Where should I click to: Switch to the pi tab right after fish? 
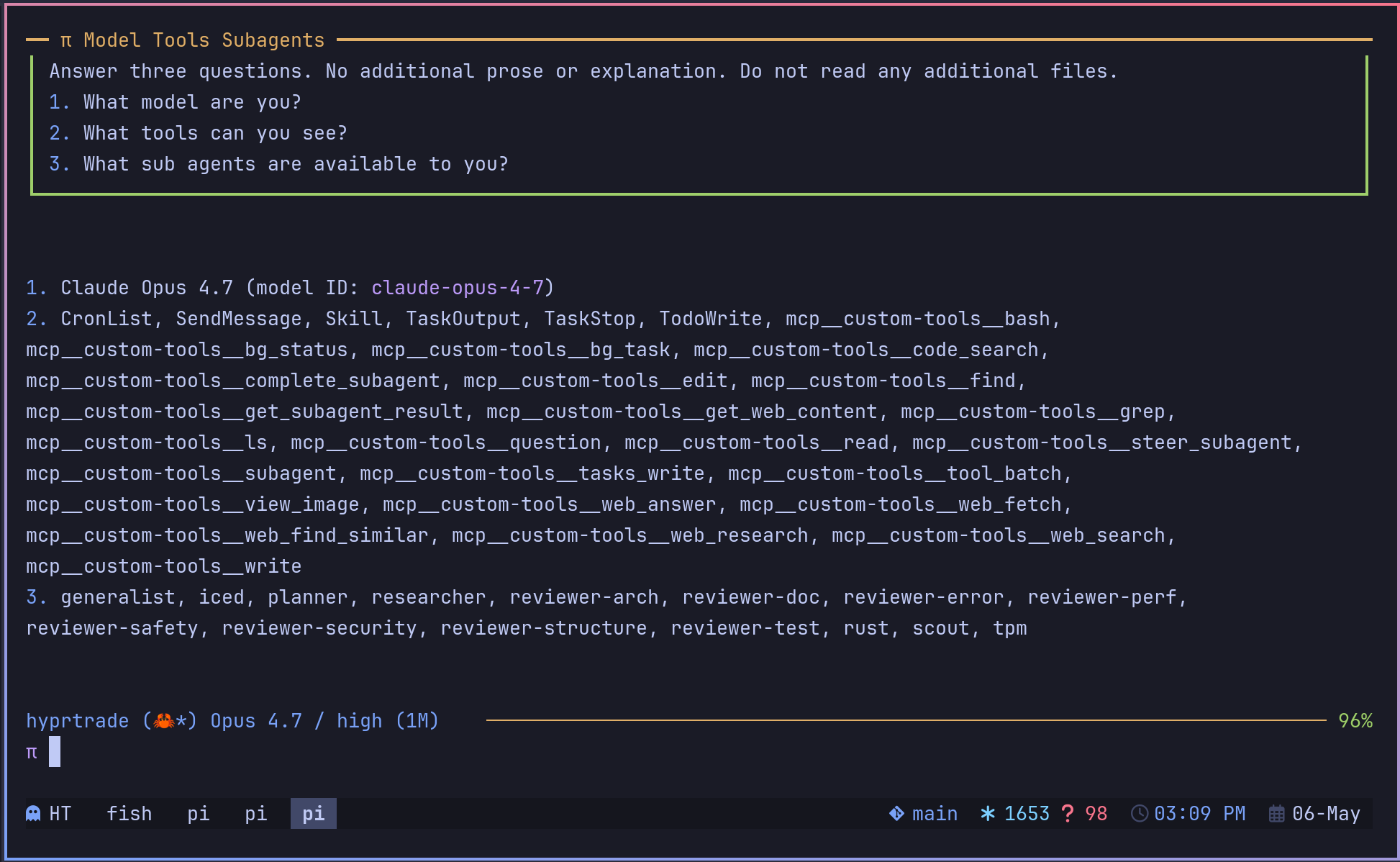click(199, 814)
